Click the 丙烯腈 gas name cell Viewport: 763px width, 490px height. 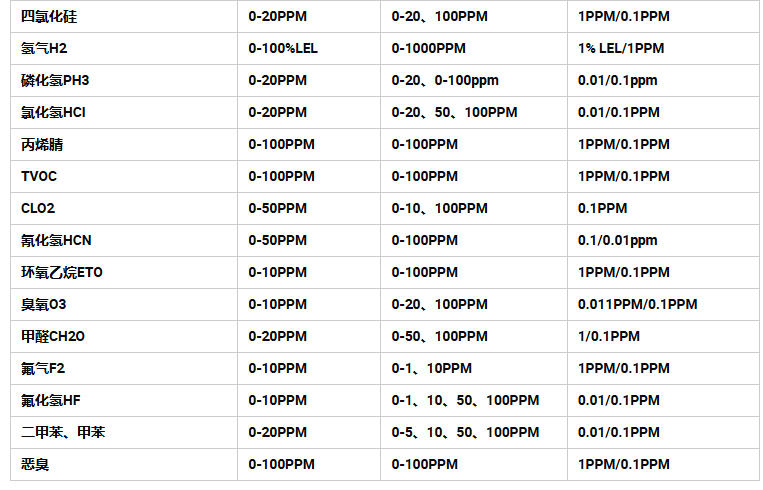click(42, 144)
